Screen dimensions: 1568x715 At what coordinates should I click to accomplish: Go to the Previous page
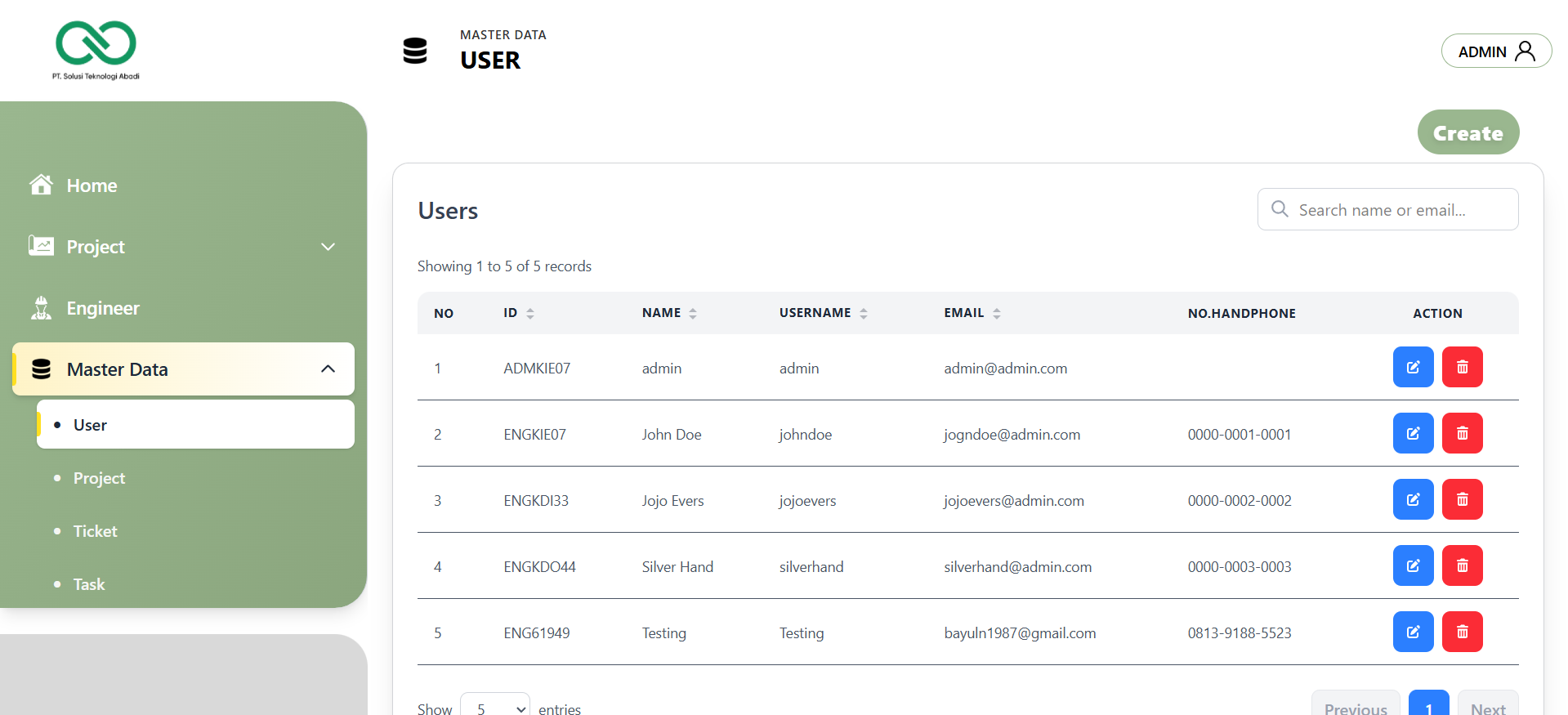pyautogui.click(x=1356, y=704)
